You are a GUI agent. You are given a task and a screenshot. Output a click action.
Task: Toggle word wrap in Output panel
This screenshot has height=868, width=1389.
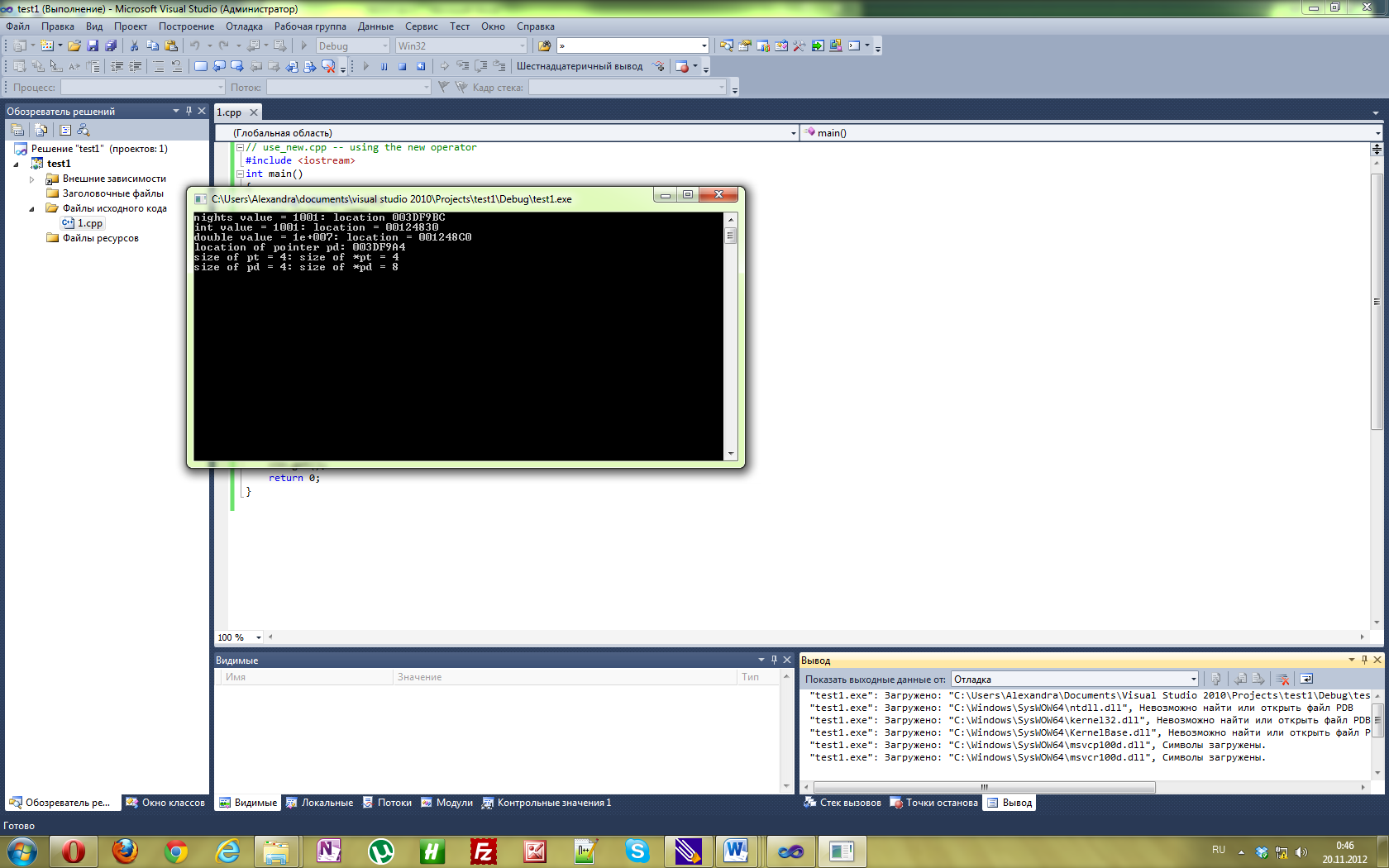(x=1306, y=679)
